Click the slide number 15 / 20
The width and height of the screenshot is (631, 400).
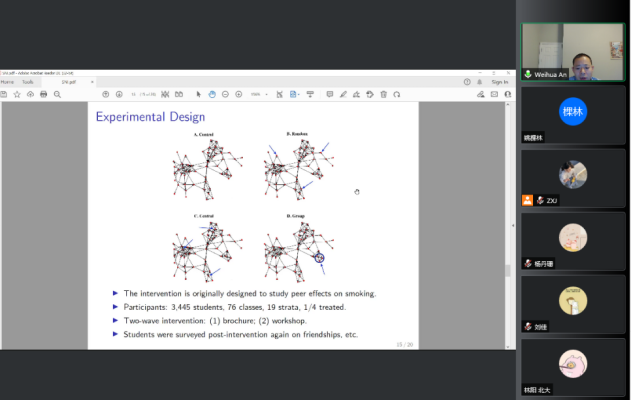click(404, 344)
